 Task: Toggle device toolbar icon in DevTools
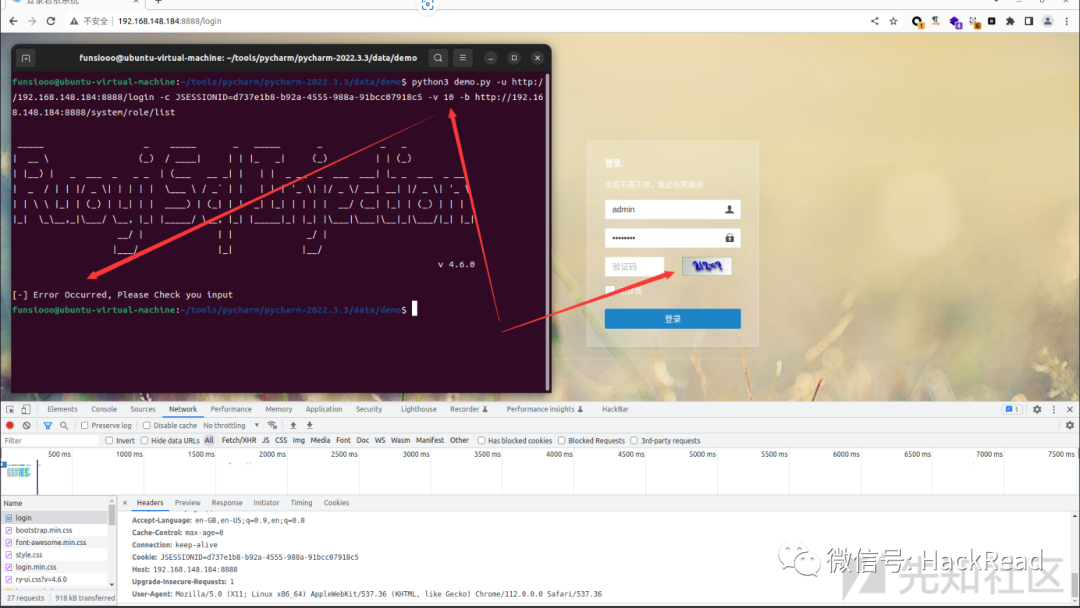click(x=25, y=409)
